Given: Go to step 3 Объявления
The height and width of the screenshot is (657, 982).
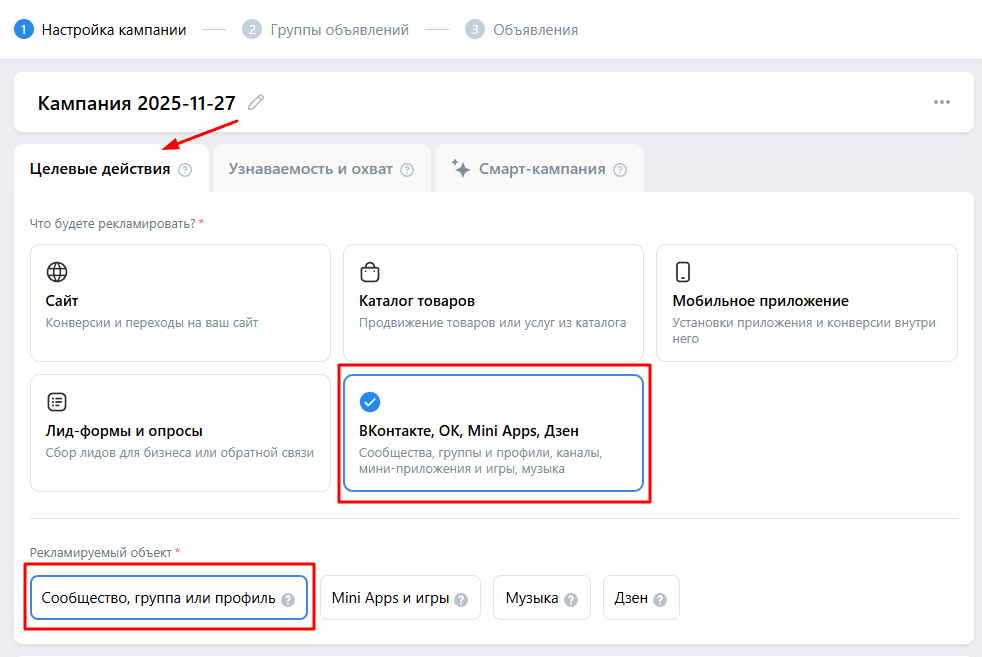Looking at the screenshot, I should point(522,30).
